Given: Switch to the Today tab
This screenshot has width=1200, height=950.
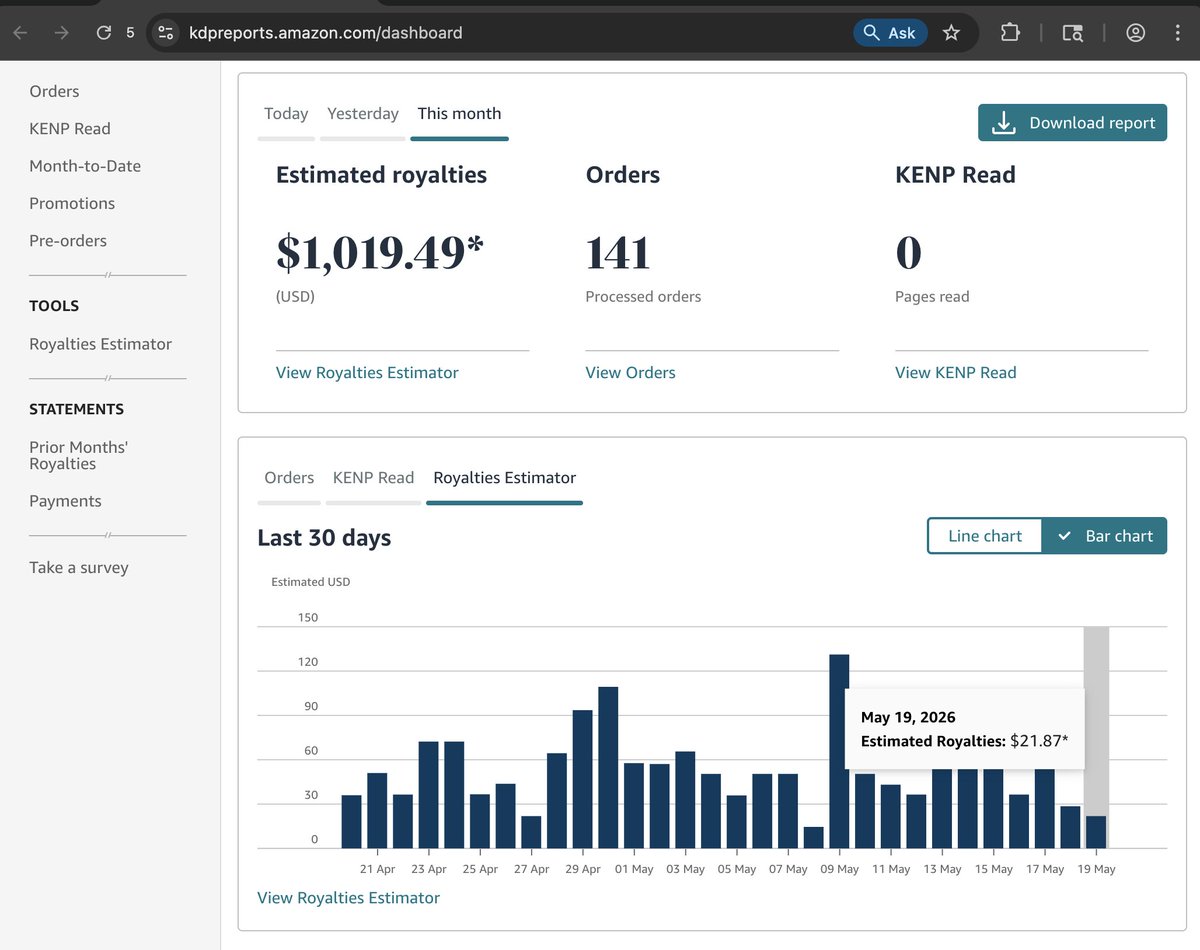Looking at the screenshot, I should point(286,113).
